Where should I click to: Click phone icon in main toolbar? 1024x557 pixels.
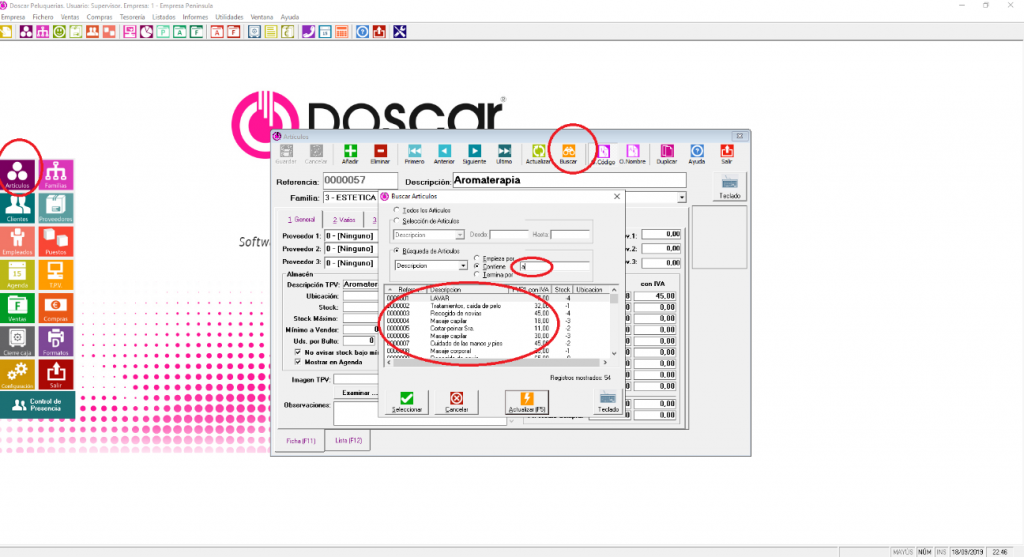(x=308, y=31)
